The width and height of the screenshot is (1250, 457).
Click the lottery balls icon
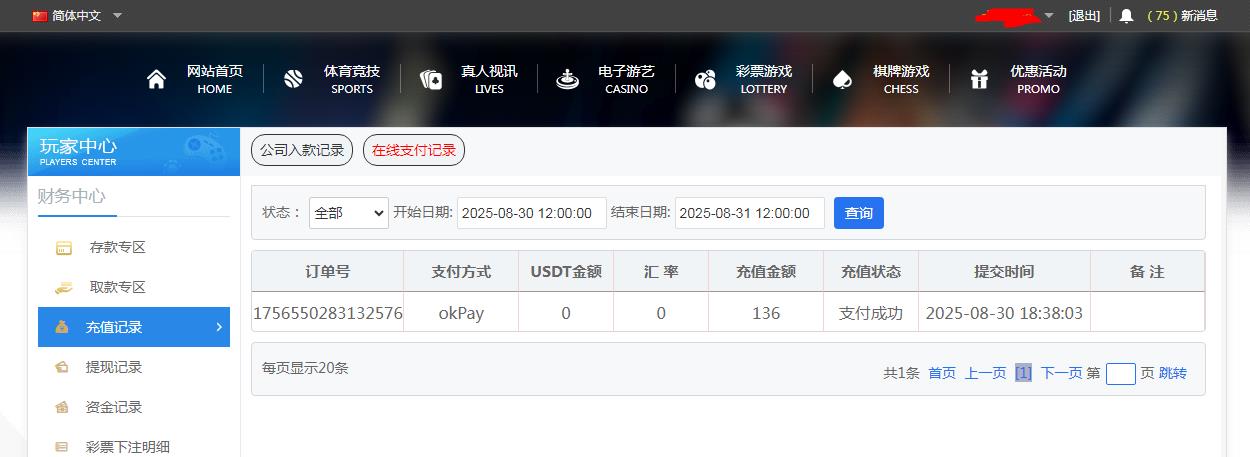705,80
